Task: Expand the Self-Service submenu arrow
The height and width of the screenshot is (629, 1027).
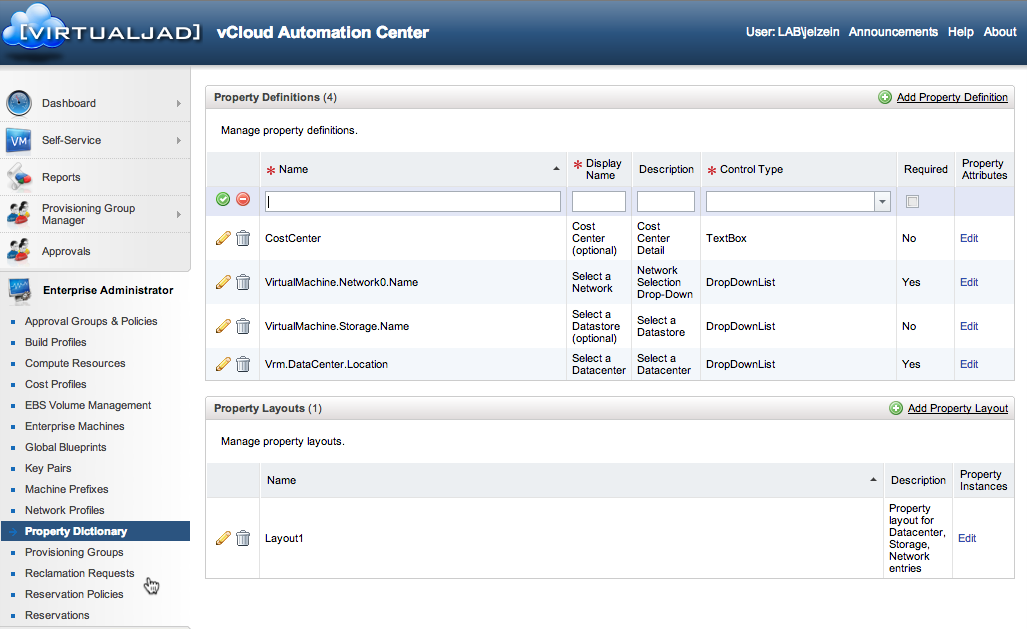Action: [x=178, y=140]
